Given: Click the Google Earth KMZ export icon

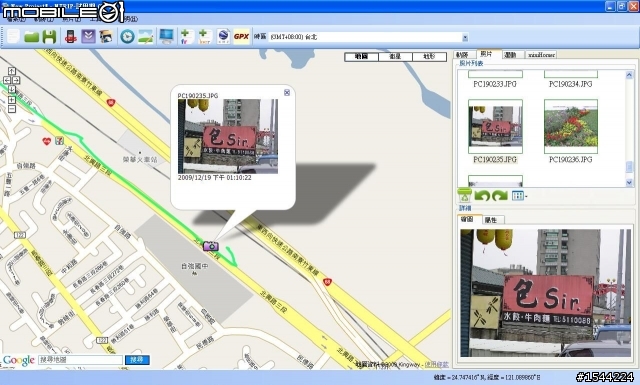Looking at the screenshot, I should [223, 37].
